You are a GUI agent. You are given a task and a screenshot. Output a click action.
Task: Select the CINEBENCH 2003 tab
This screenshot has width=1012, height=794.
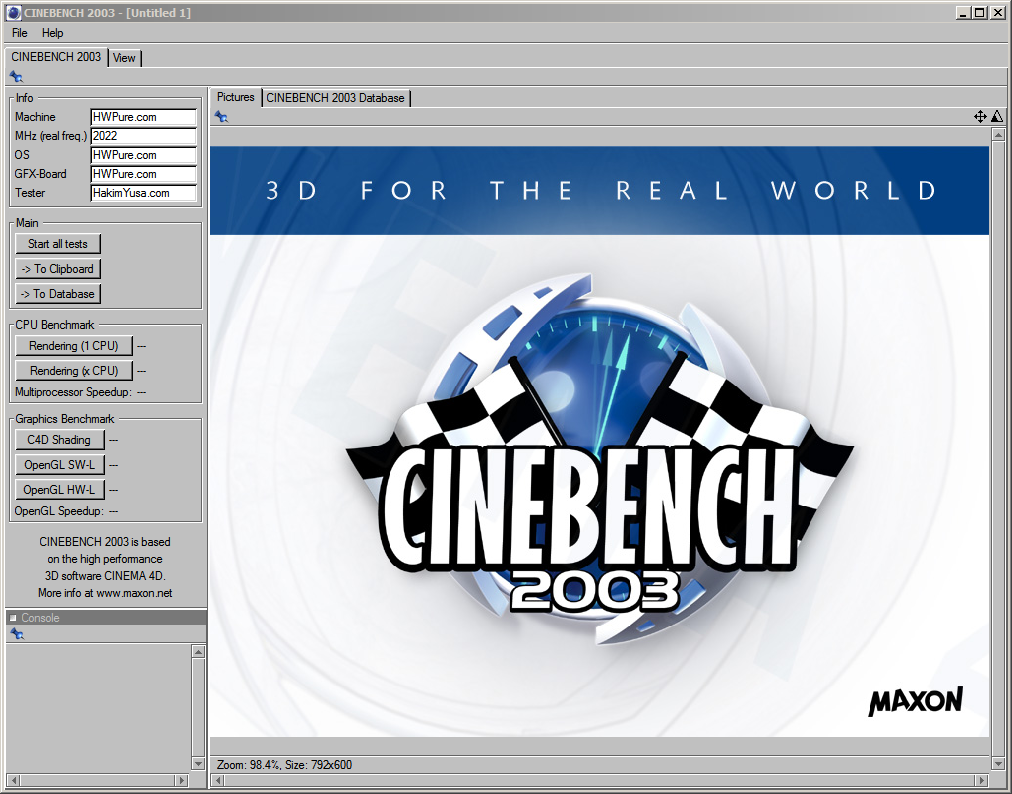click(x=56, y=57)
